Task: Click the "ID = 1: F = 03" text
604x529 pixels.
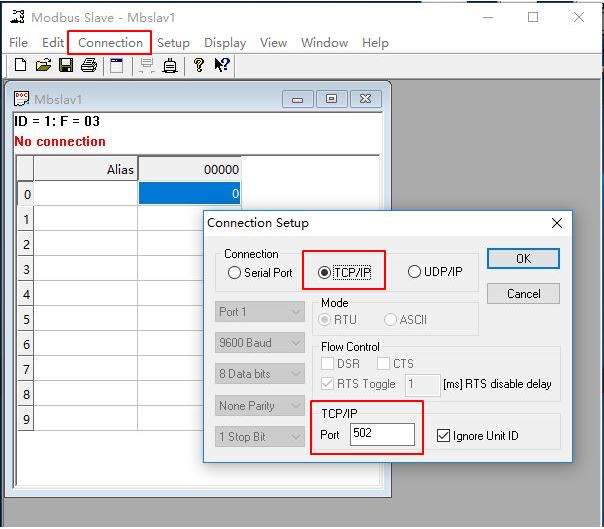Action: coord(57,121)
